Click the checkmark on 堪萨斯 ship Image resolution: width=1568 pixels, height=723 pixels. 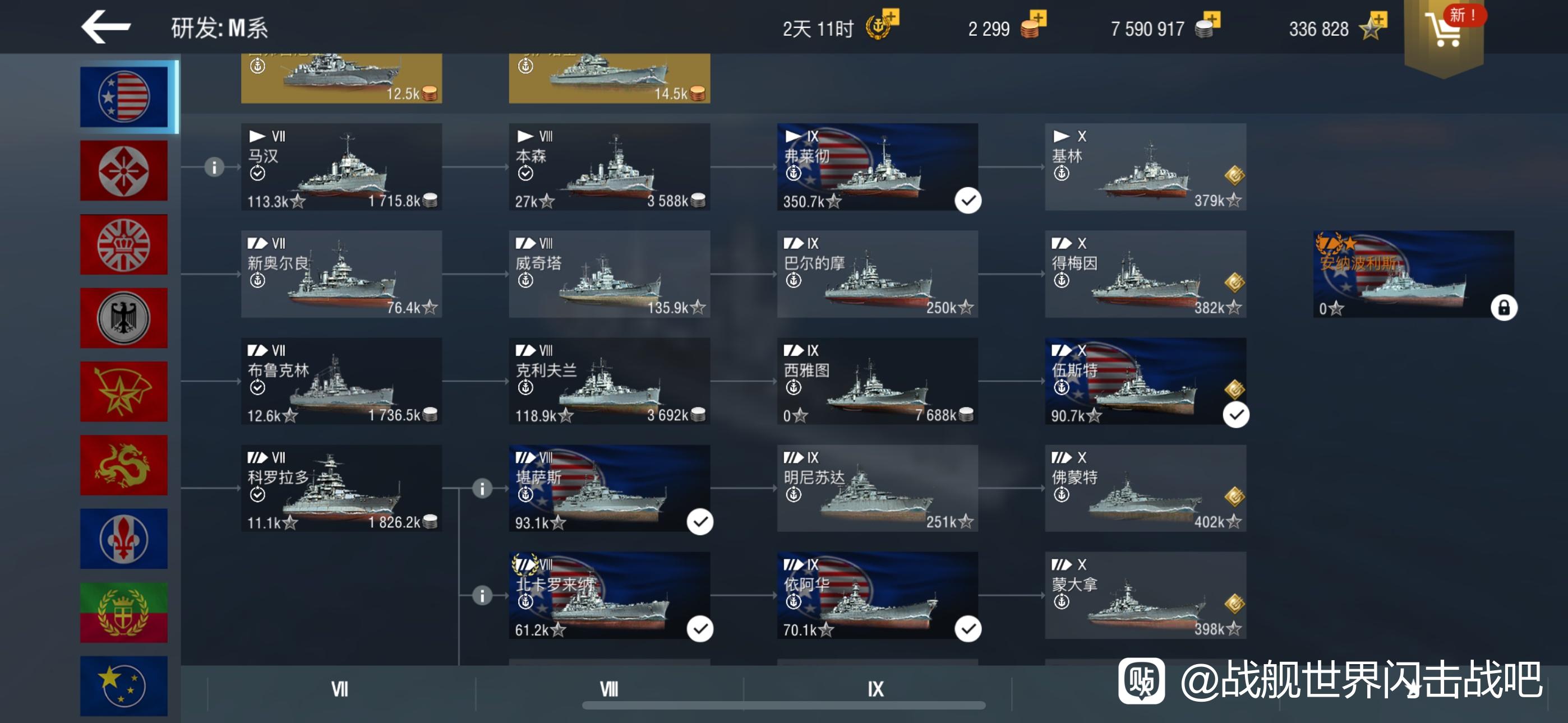click(700, 522)
